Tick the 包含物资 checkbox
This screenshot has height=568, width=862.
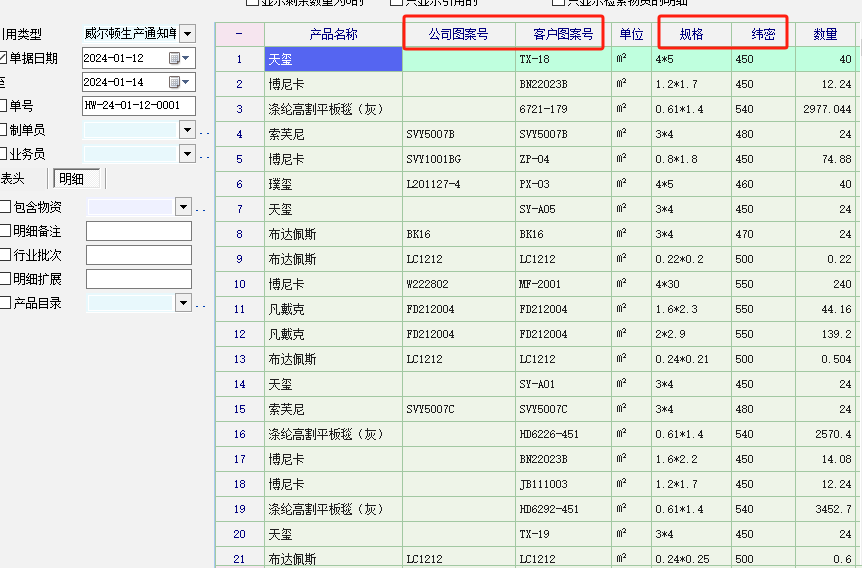pos(5,207)
